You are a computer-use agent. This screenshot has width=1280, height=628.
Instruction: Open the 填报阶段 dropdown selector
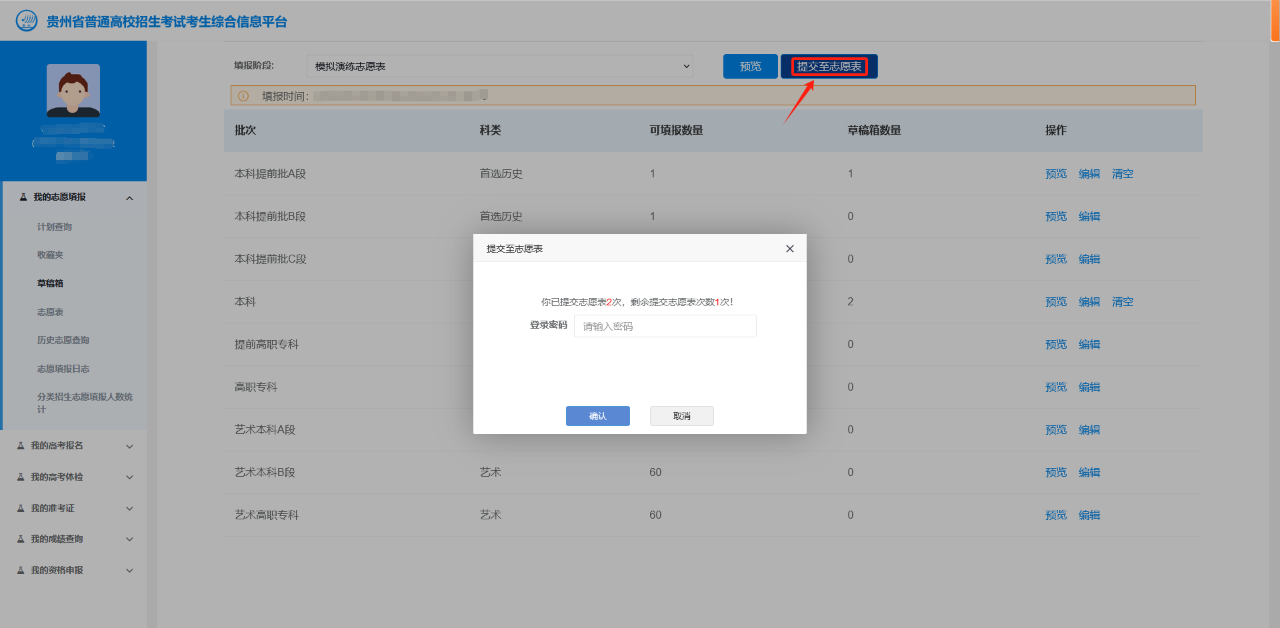499,66
